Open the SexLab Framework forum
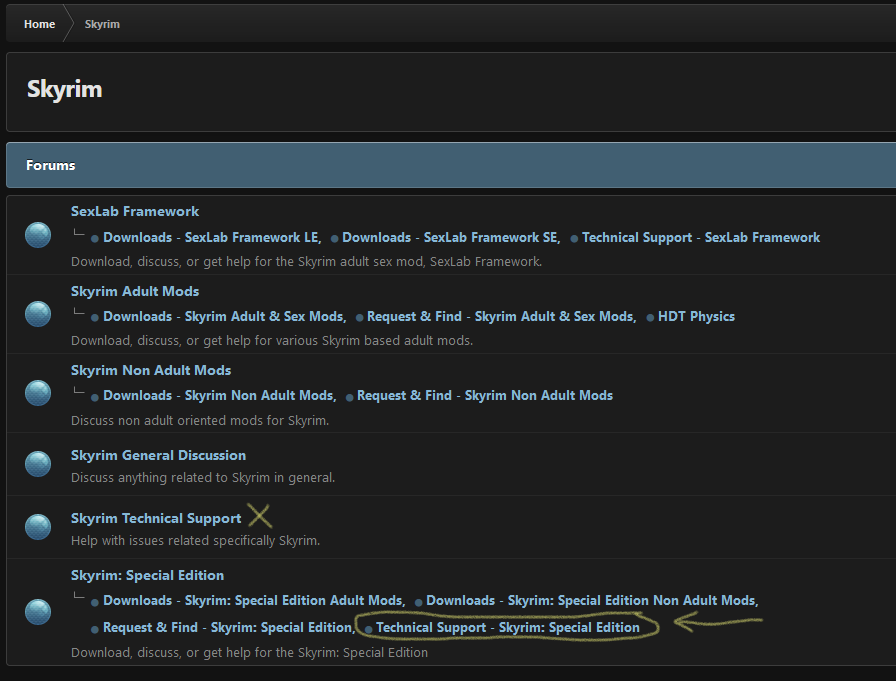 135,211
